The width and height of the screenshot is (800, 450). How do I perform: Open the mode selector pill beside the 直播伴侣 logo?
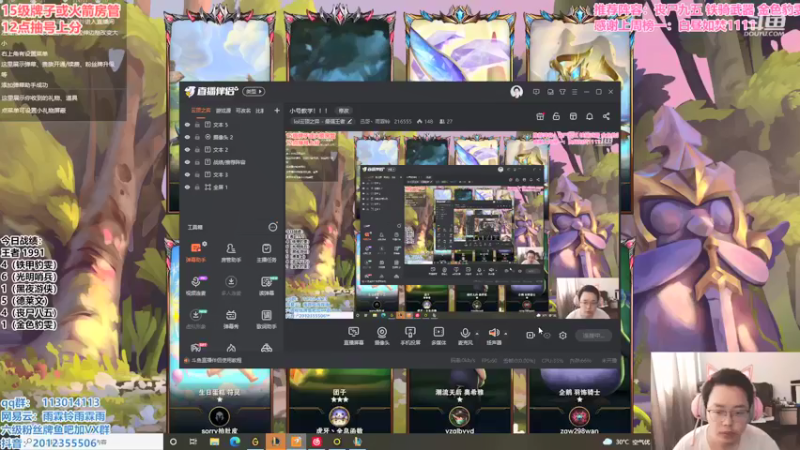[x=254, y=92]
